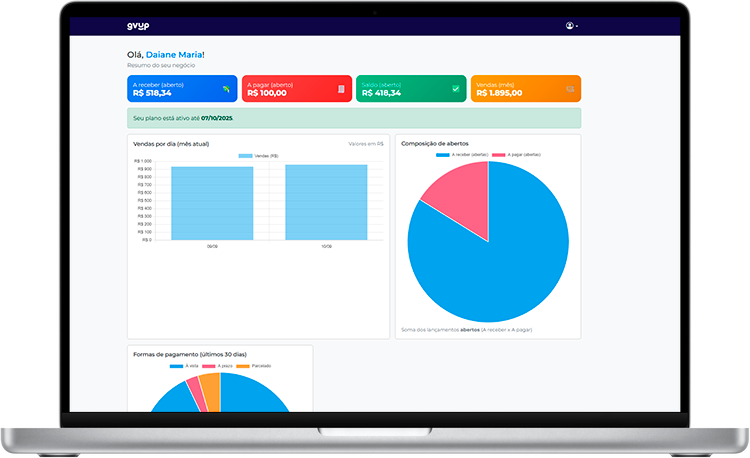
Task: Select the R$ 418,34 balance value
Action: click(381, 93)
